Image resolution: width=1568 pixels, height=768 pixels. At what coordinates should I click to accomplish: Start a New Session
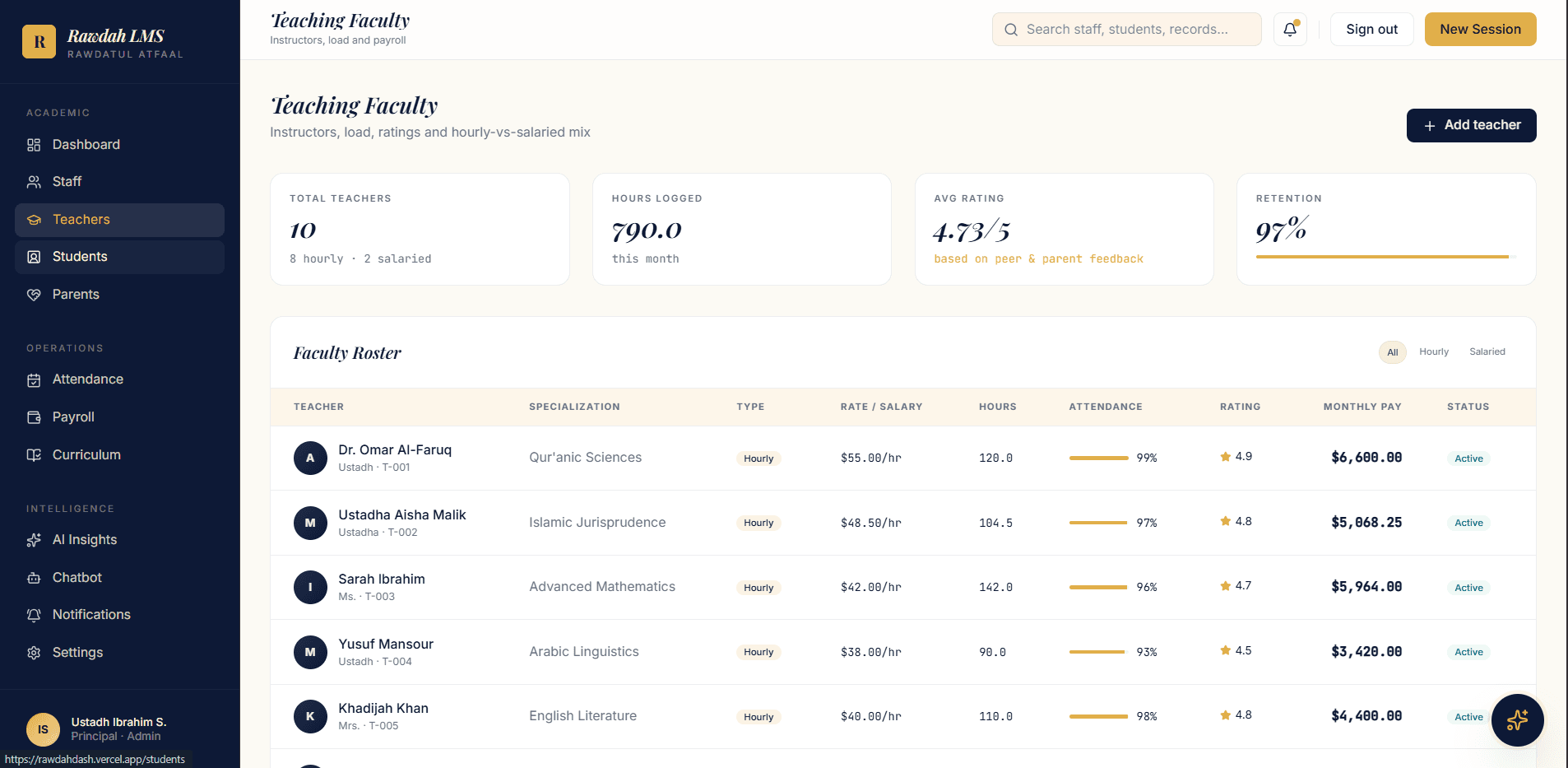[x=1480, y=30]
